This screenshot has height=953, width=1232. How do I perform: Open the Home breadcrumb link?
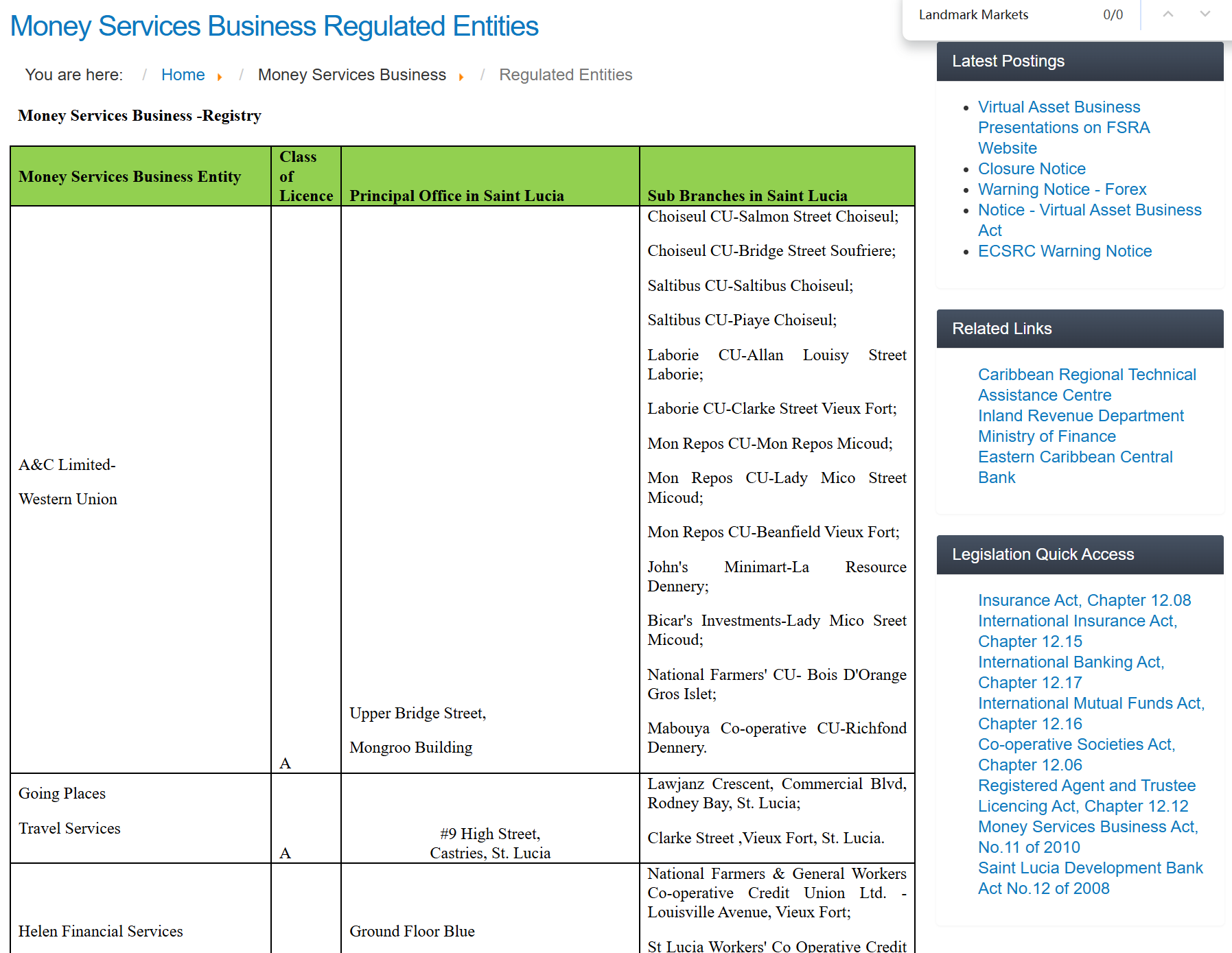pos(183,75)
